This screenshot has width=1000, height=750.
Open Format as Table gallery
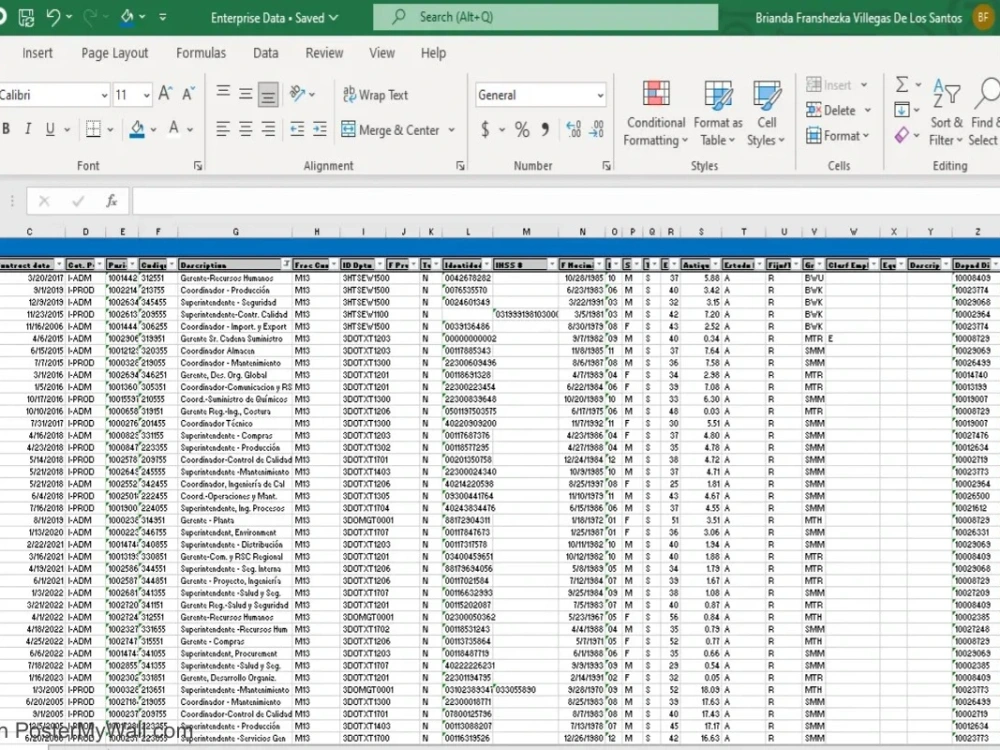pyautogui.click(x=717, y=113)
